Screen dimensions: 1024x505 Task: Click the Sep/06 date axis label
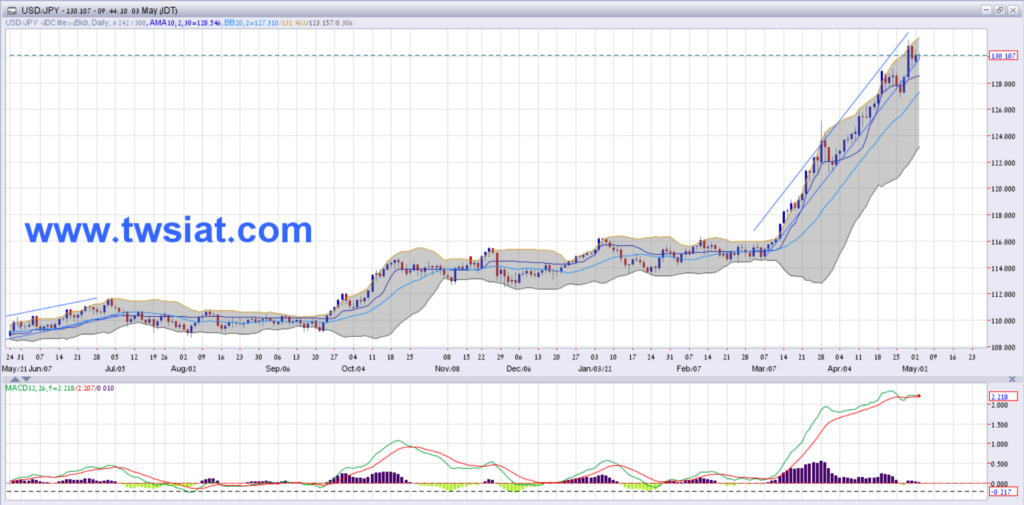(x=278, y=369)
